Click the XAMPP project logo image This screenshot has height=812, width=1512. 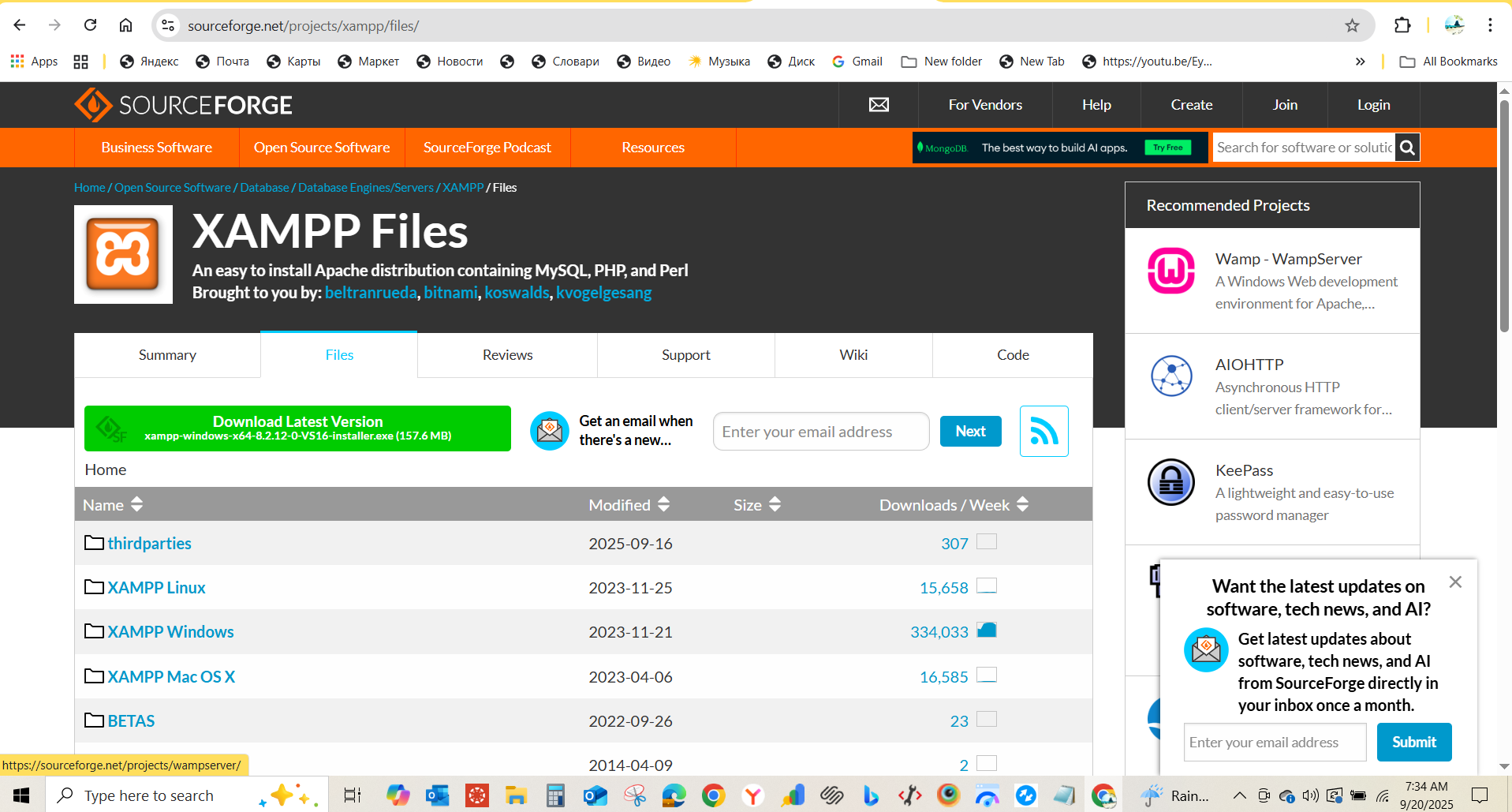(x=122, y=254)
